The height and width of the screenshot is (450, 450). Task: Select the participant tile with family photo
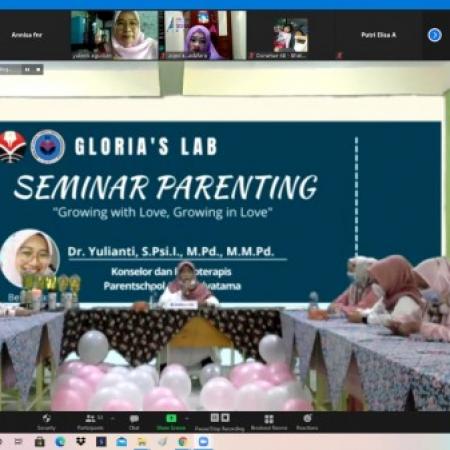[x=290, y=35]
